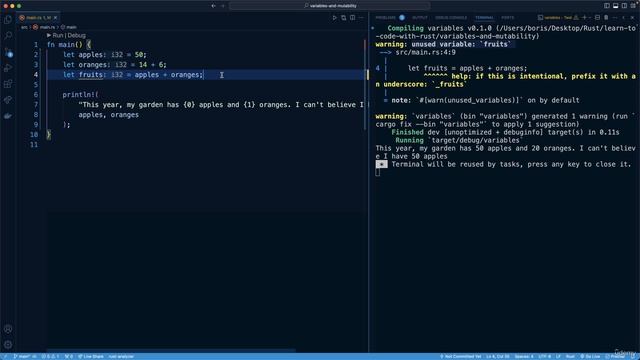Screen dimensions: 640x360
Task: Click the src breadcrumb segment
Action: (24, 27)
